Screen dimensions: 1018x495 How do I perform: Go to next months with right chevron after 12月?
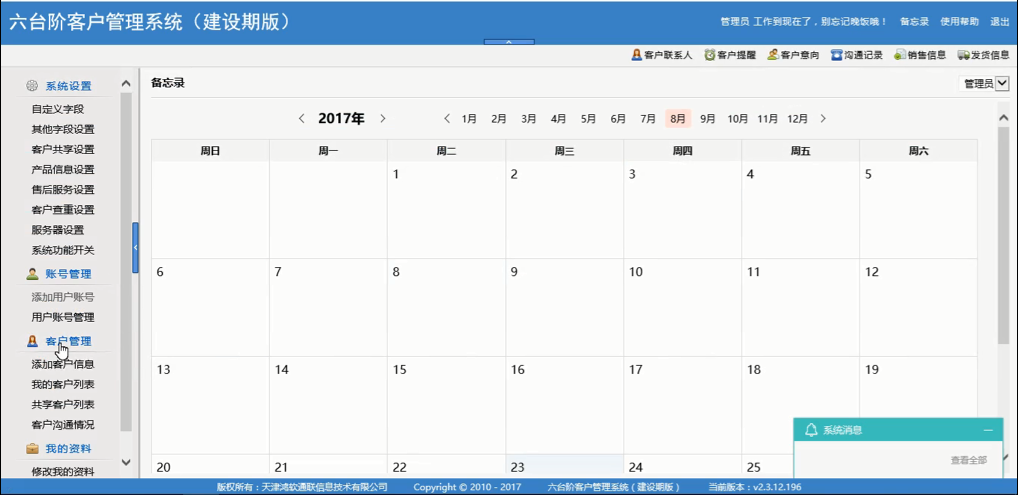tap(823, 118)
